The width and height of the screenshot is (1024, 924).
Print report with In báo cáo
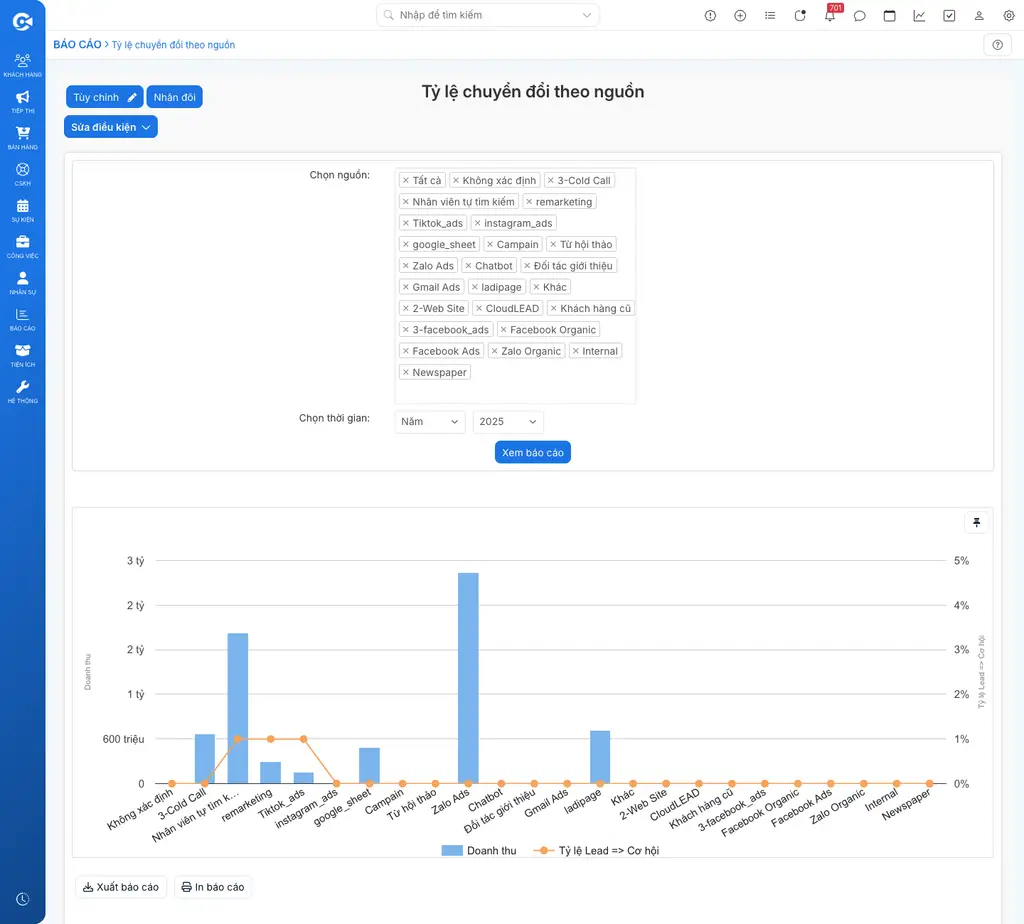[213, 887]
